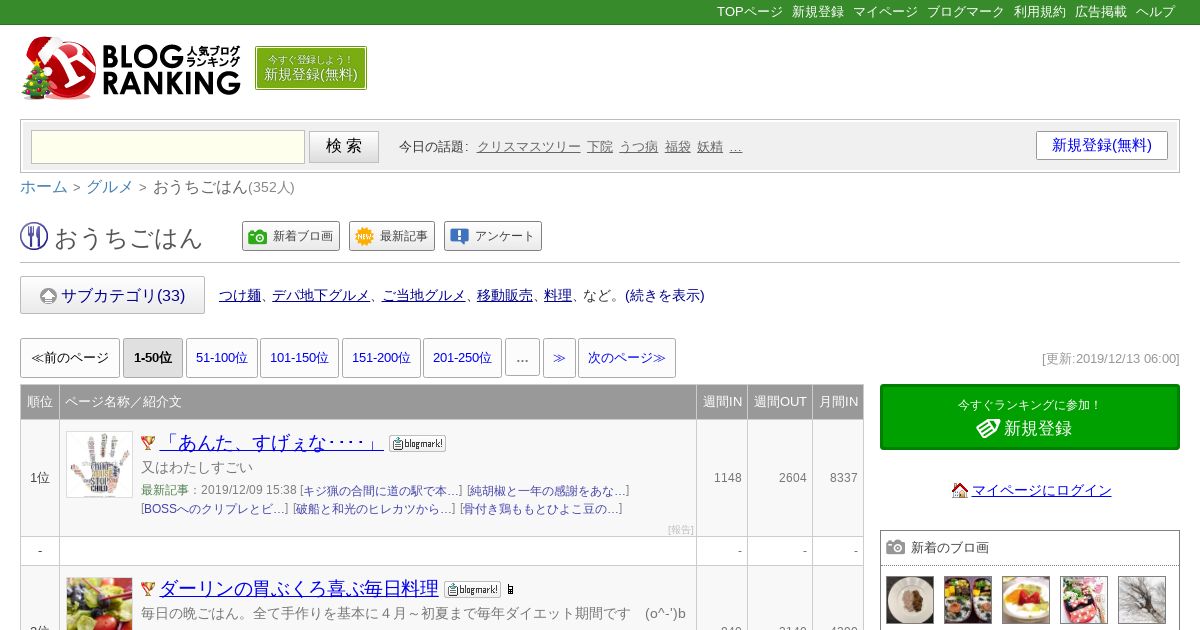1200x630 pixels.
Task: Focus the search text field
Action: (168, 147)
